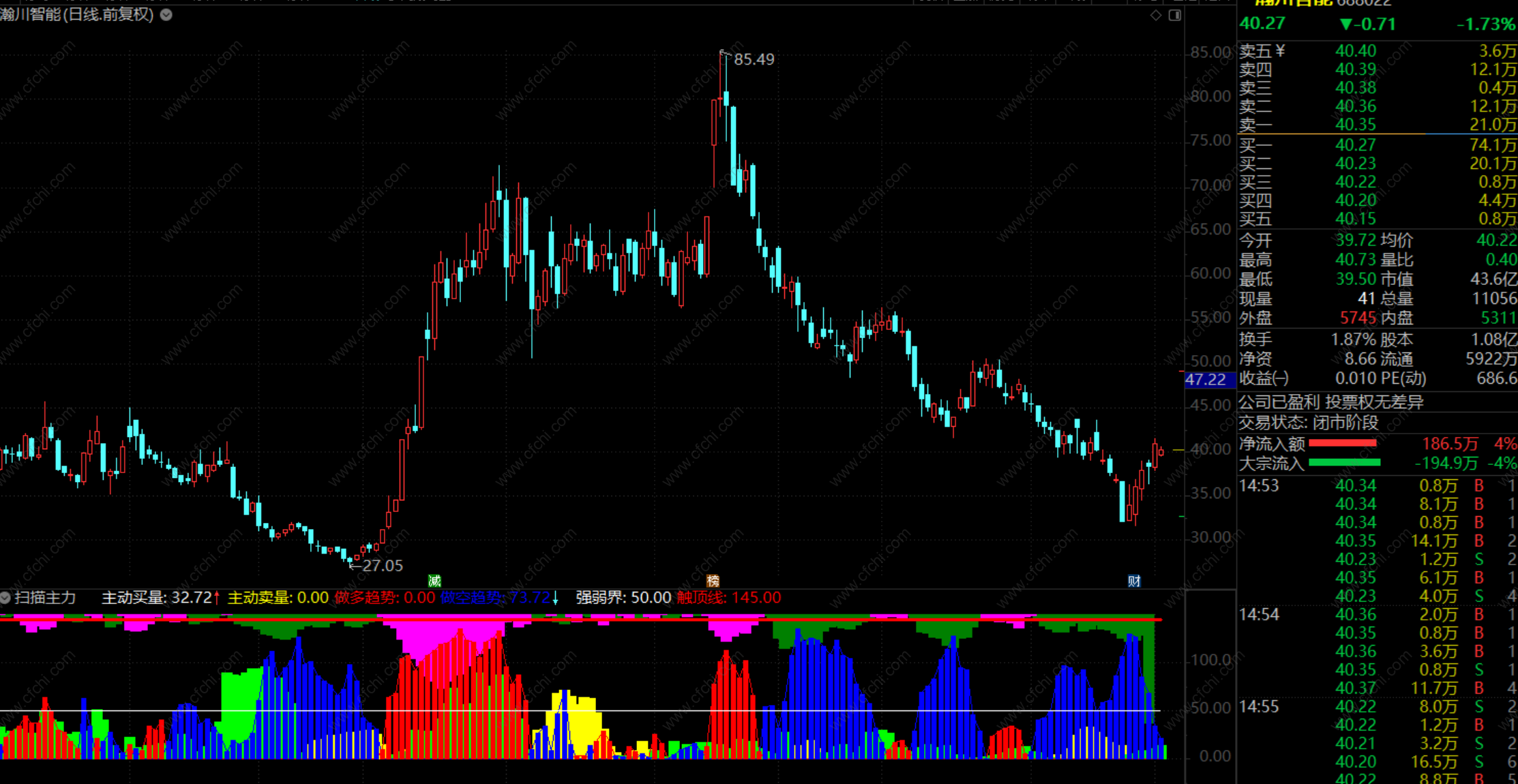This screenshot has width=1518, height=784.
Task: Click the green 减 event marker
Action: [434, 581]
